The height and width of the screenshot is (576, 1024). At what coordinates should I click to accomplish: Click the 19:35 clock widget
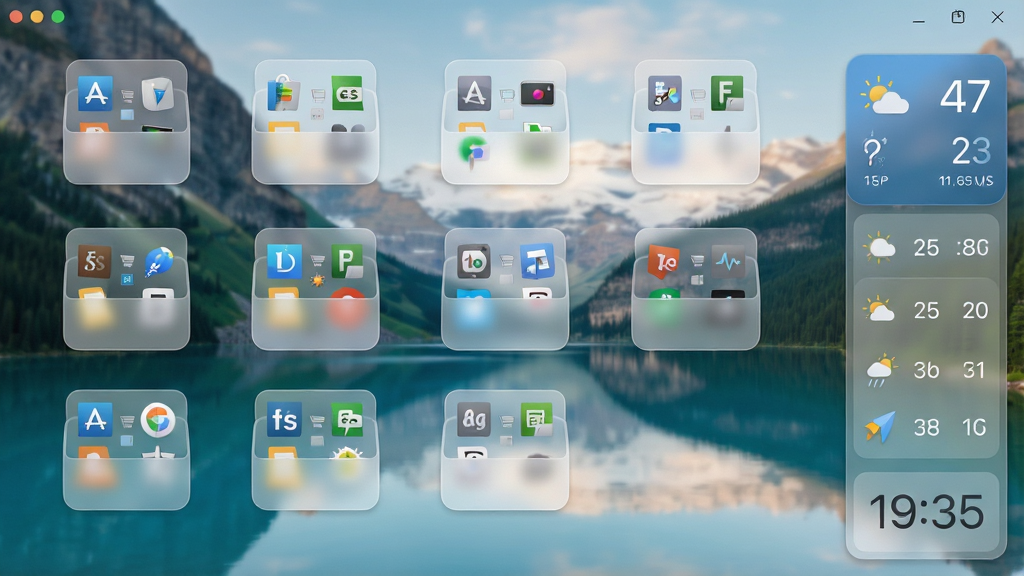926,511
